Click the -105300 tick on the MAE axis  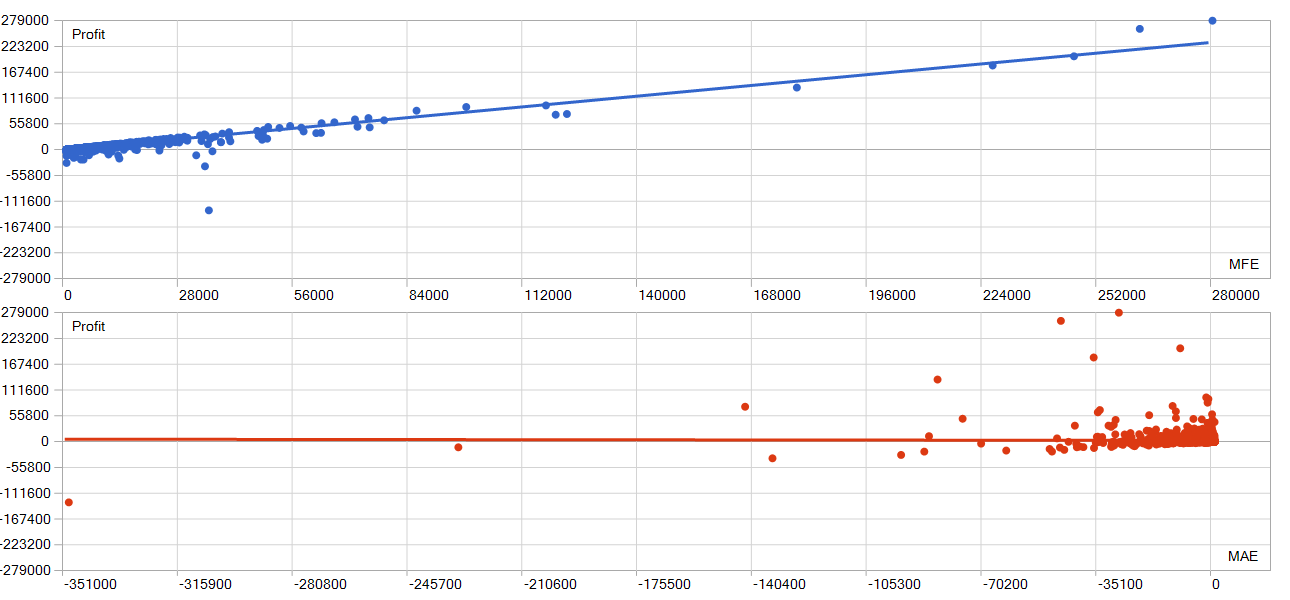tap(895, 584)
